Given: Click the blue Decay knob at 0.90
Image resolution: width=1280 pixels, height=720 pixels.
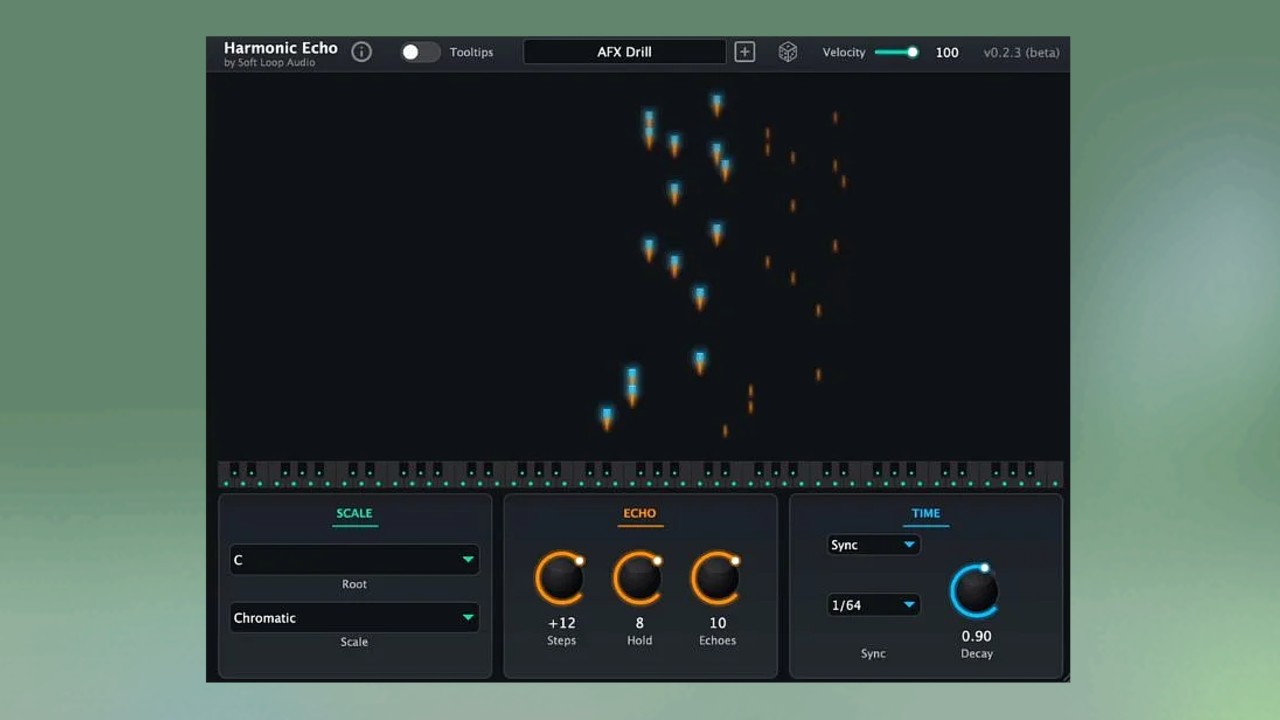Looking at the screenshot, I should (x=975, y=591).
